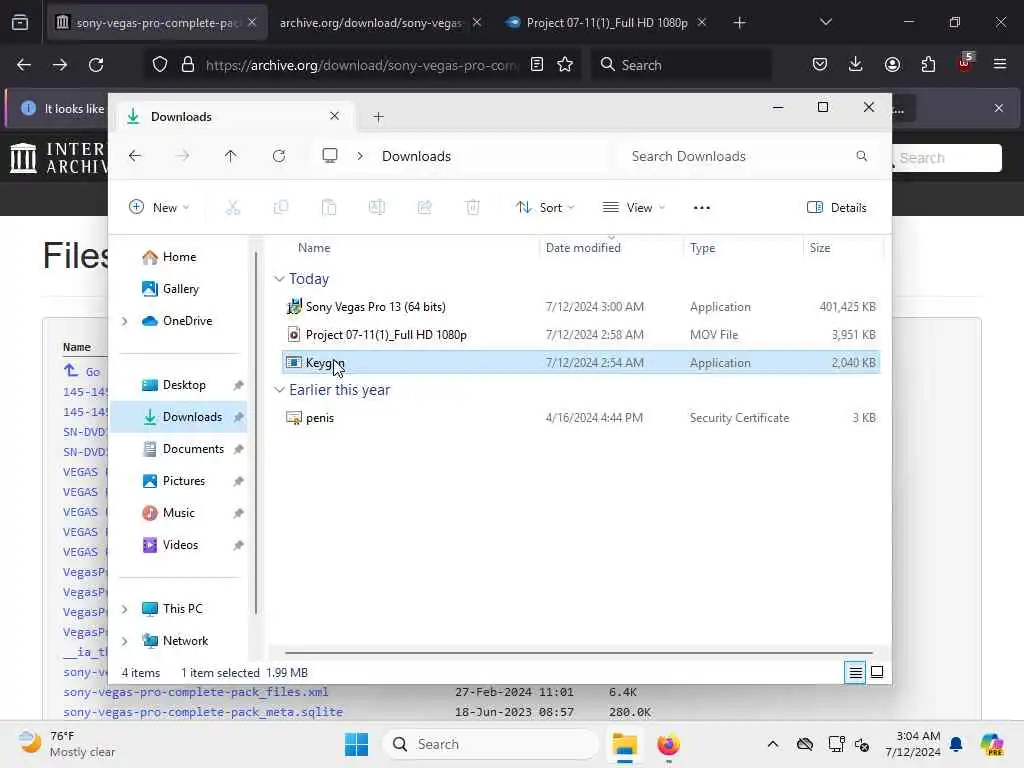Click the search magnifier in Search Downloads

click(861, 156)
